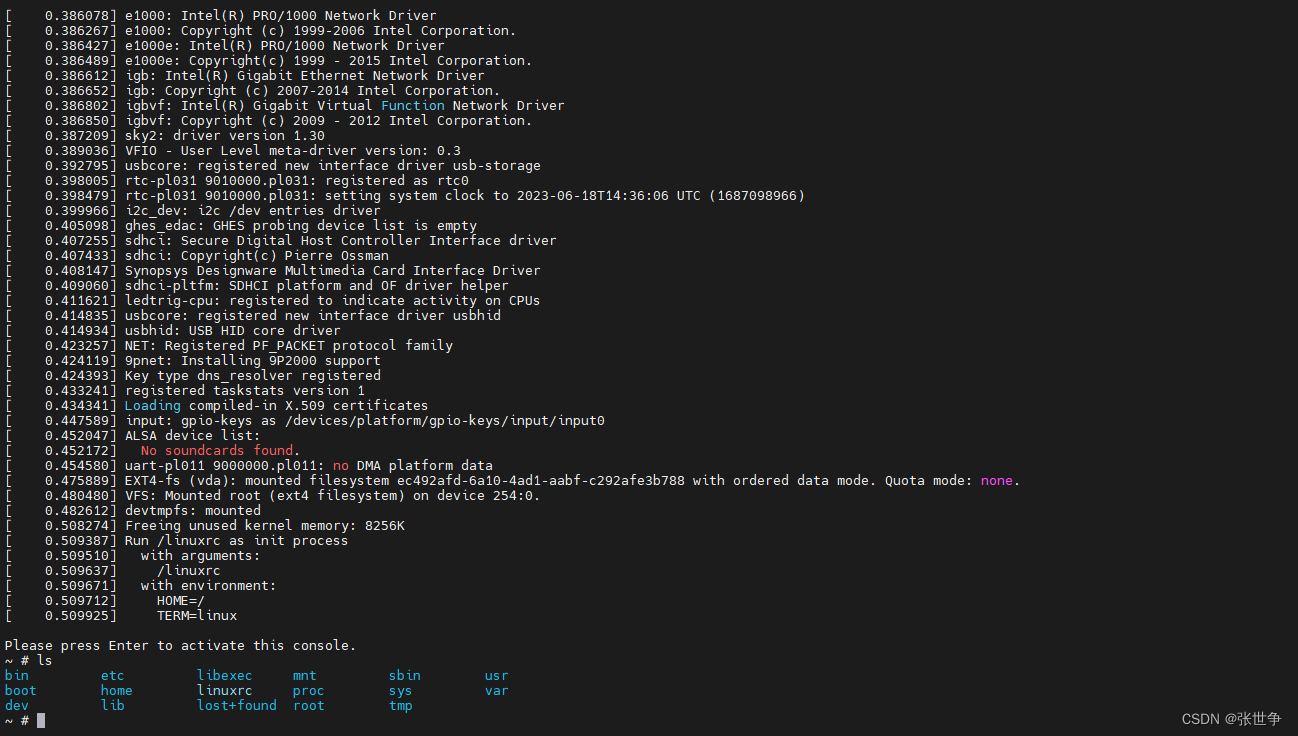Screen dimensions: 1298x736
Task: Click 'sdhci: Copyright(c) Pierre Ossman' line
Action: click(257, 256)
